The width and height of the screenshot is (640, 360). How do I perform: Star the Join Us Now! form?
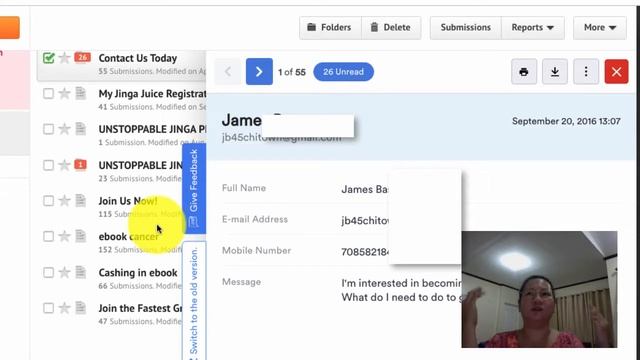(x=64, y=200)
